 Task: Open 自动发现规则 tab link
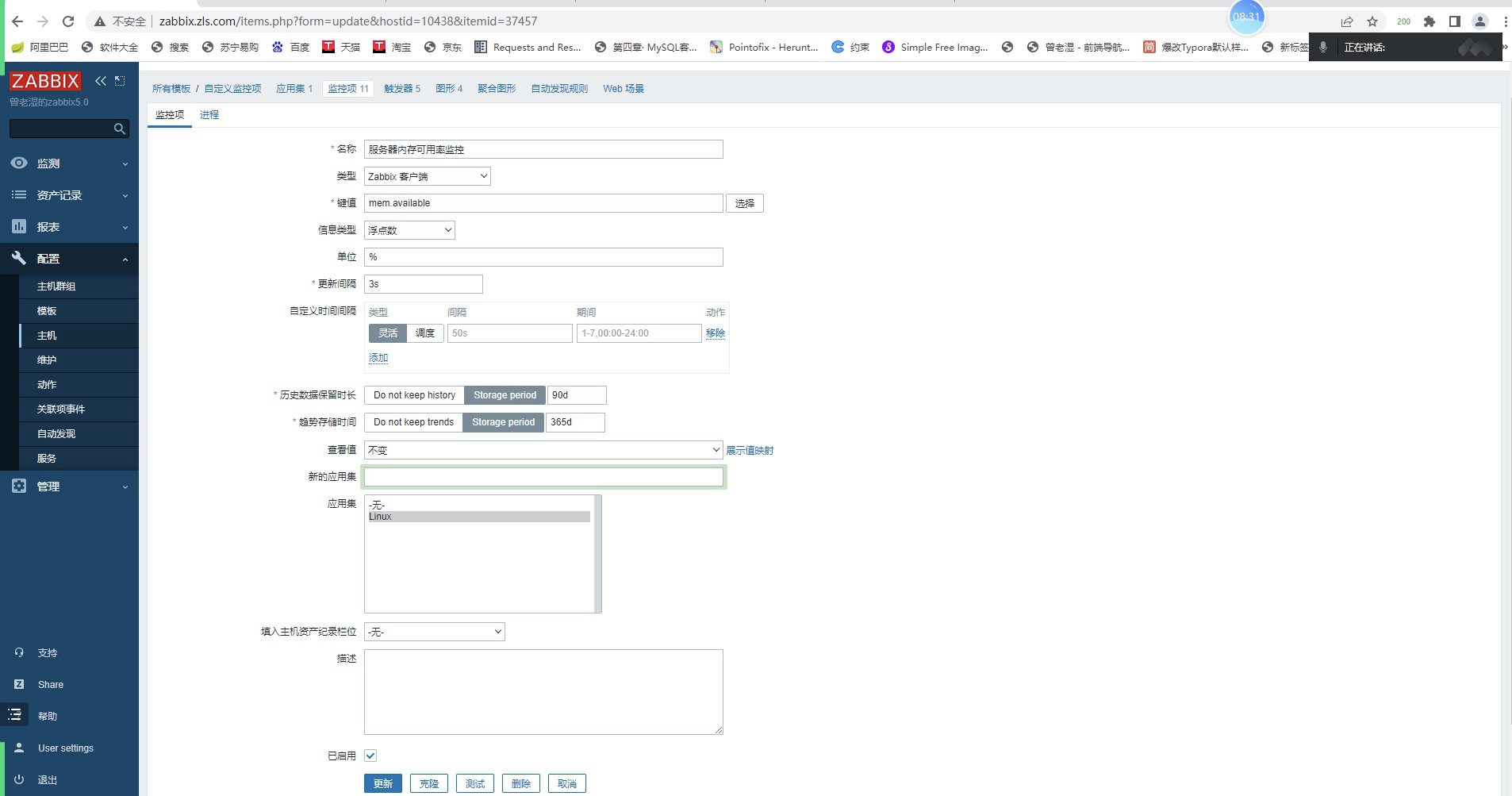[x=559, y=89]
